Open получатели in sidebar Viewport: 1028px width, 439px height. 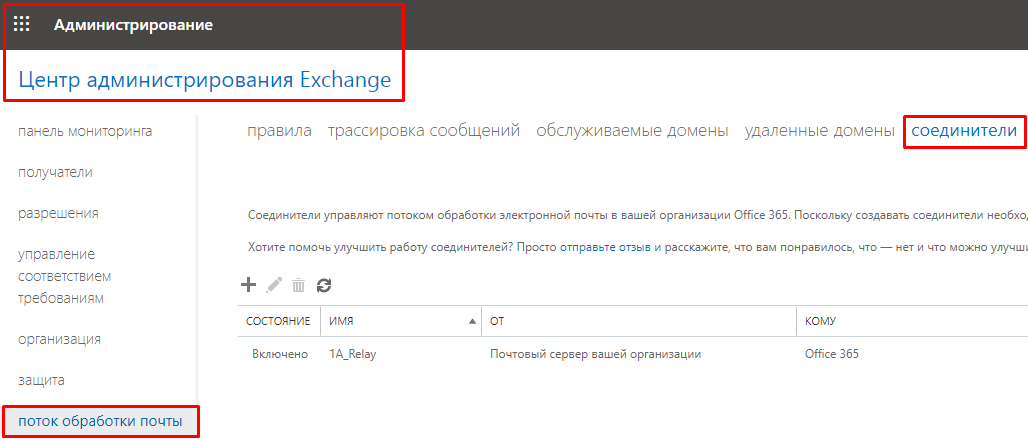pos(55,172)
